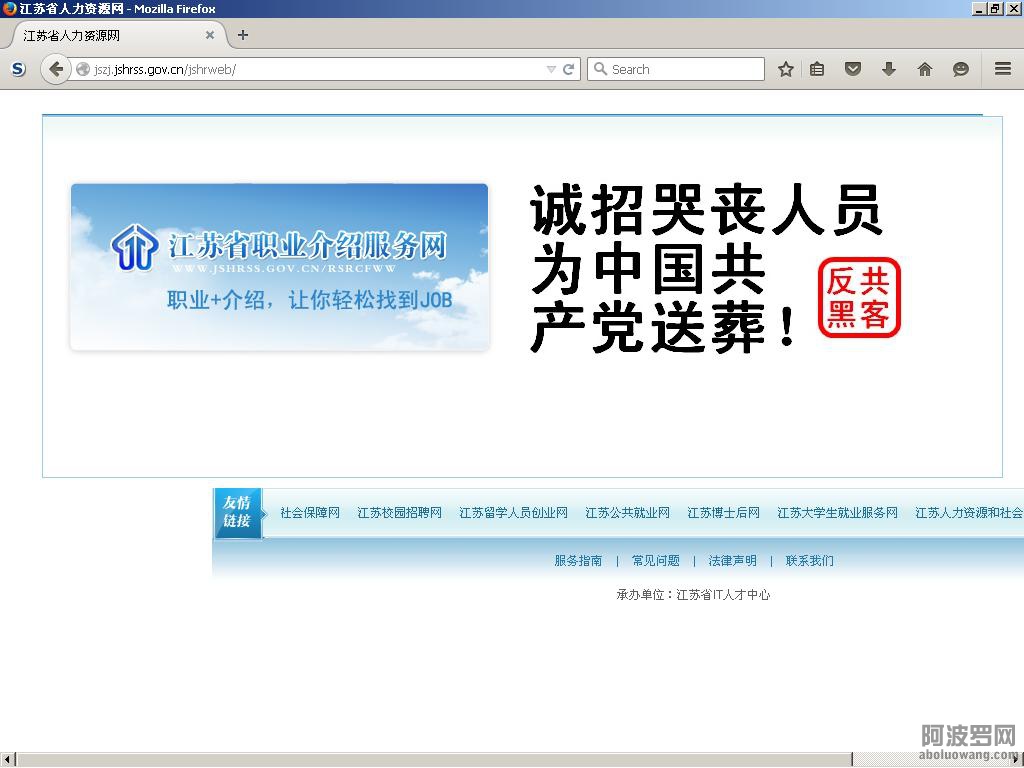Click the blue S extension icon

click(18, 69)
